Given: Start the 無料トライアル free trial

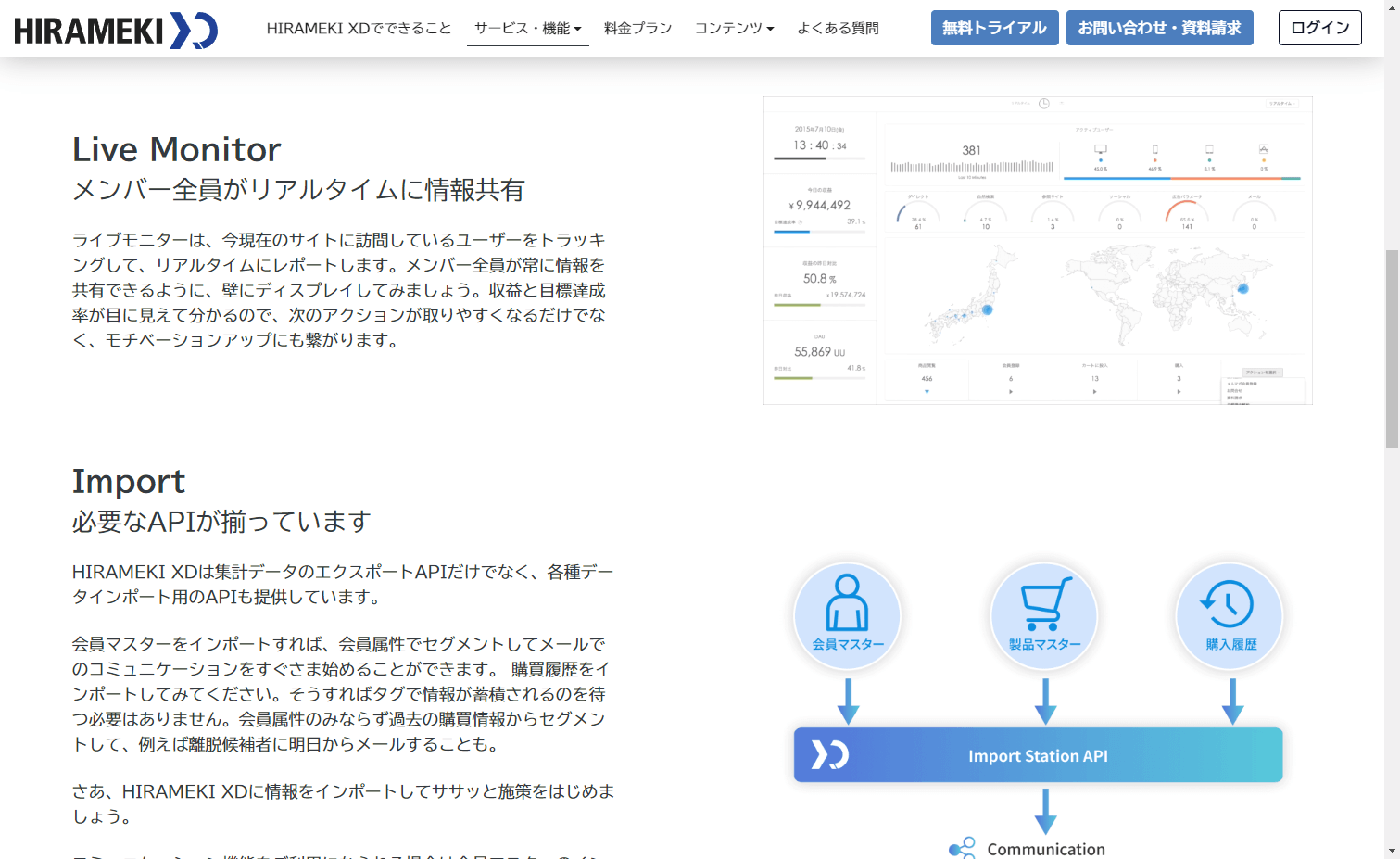Looking at the screenshot, I should click(995, 28).
